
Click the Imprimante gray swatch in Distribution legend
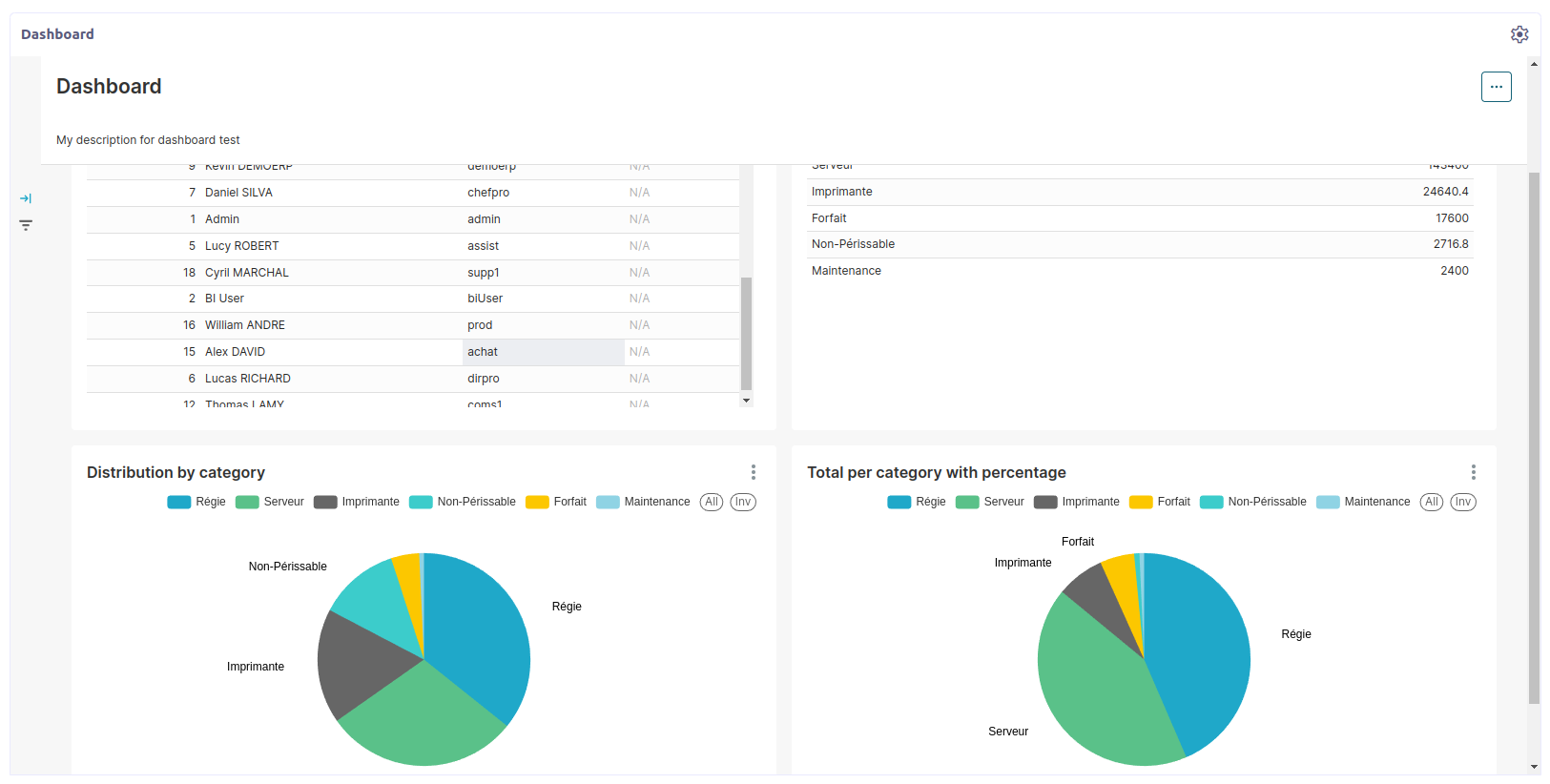pyautogui.click(x=325, y=502)
